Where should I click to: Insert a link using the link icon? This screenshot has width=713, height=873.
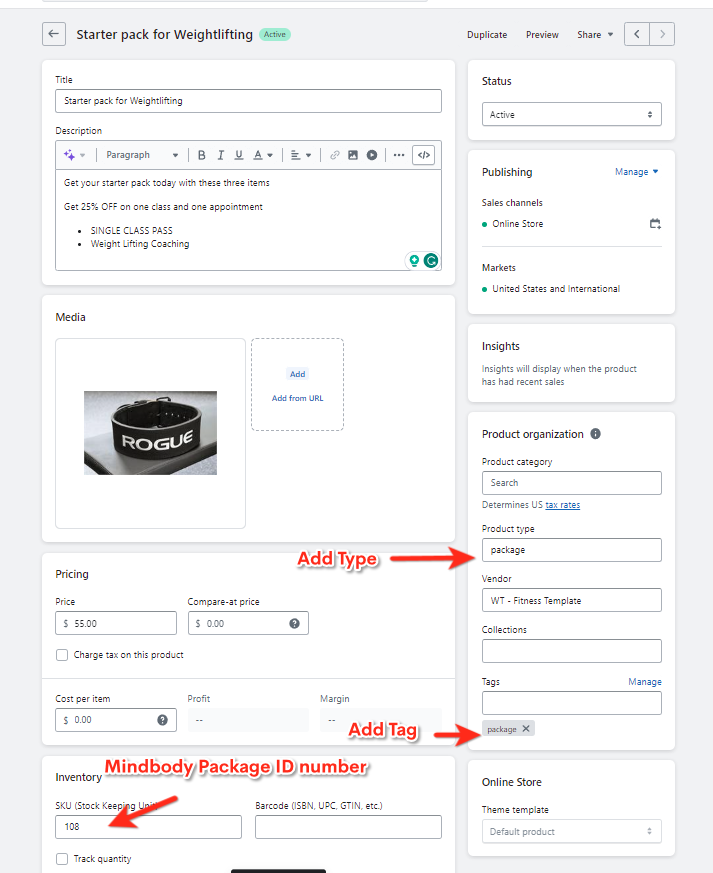334,155
